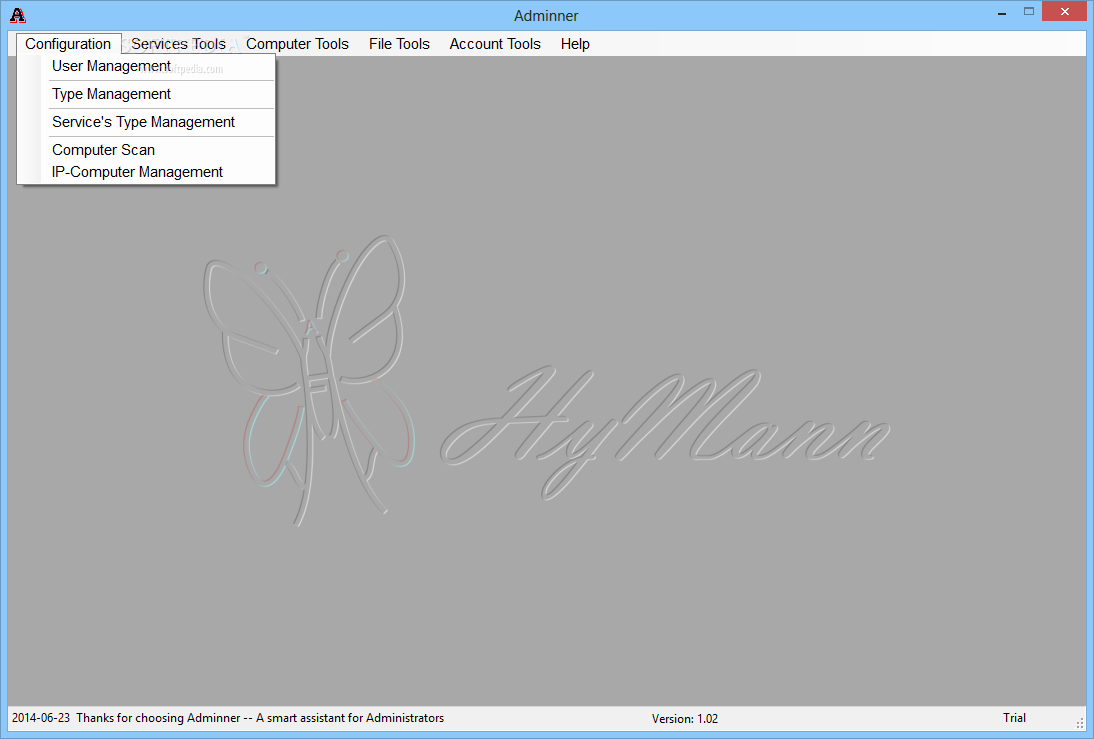Click the 'Version: 1.02' status text
The width and height of the screenshot is (1094, 739).
(x=684, y=719)
